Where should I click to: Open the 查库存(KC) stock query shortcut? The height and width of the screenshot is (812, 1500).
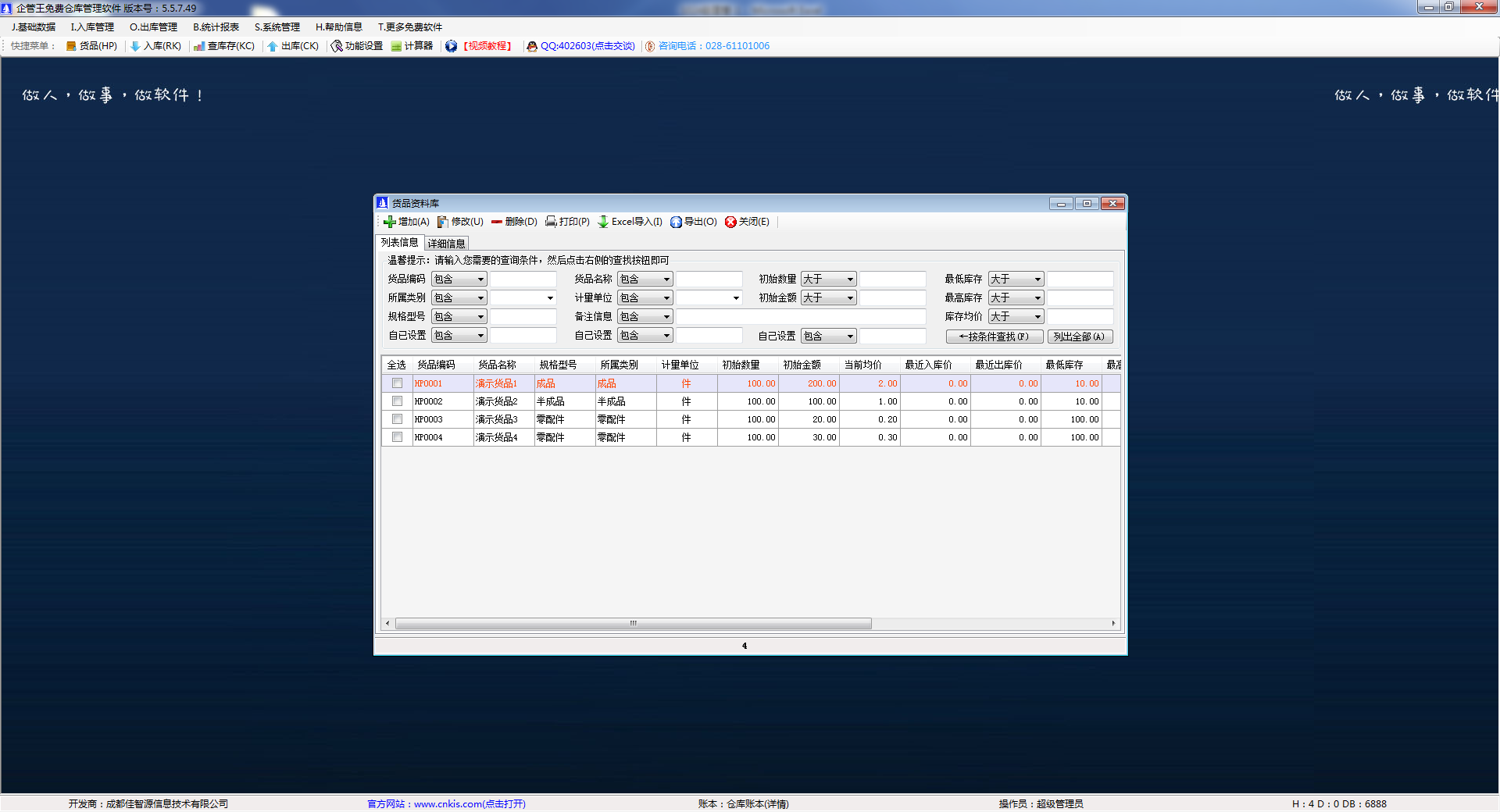(224, 46)
